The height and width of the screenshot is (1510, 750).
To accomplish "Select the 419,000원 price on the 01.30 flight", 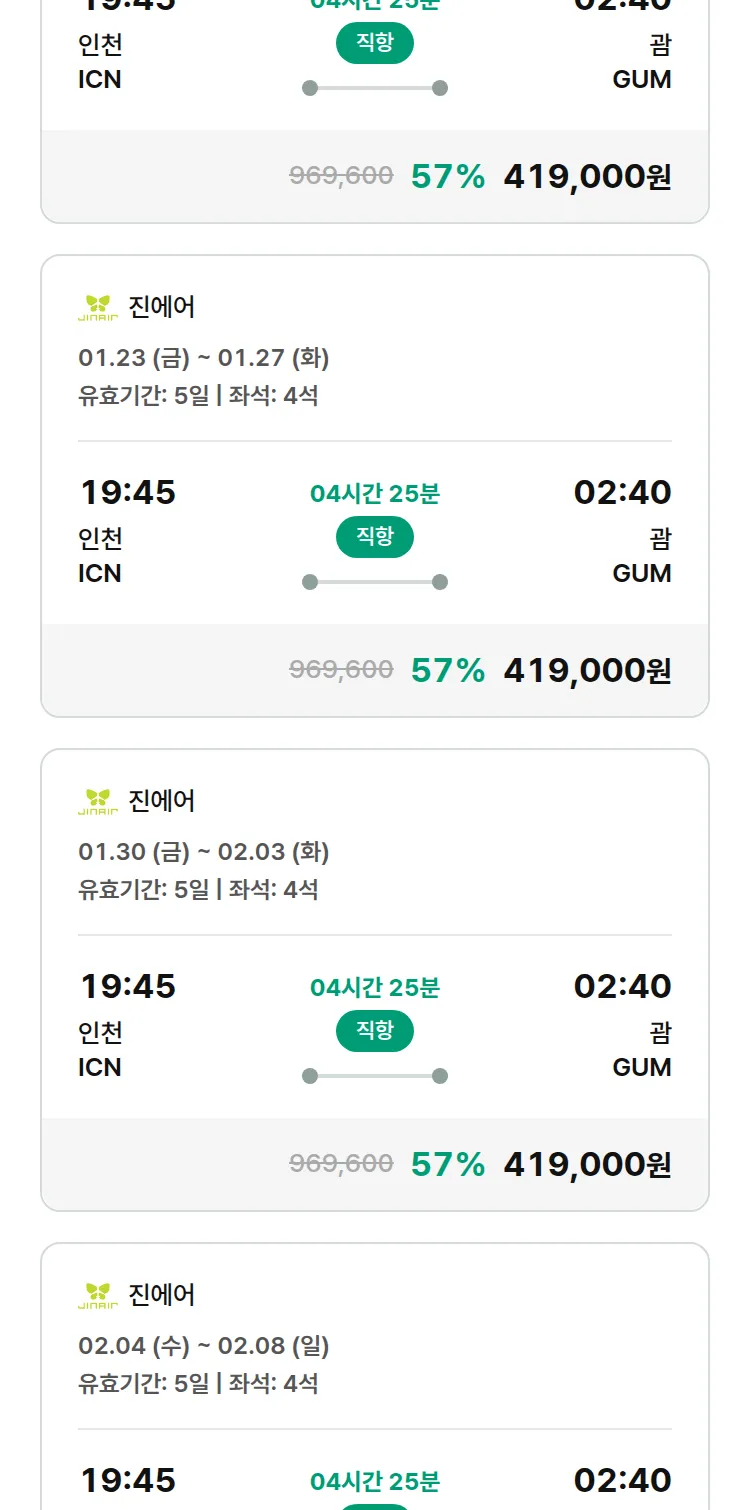I will tap(587, 1164).
